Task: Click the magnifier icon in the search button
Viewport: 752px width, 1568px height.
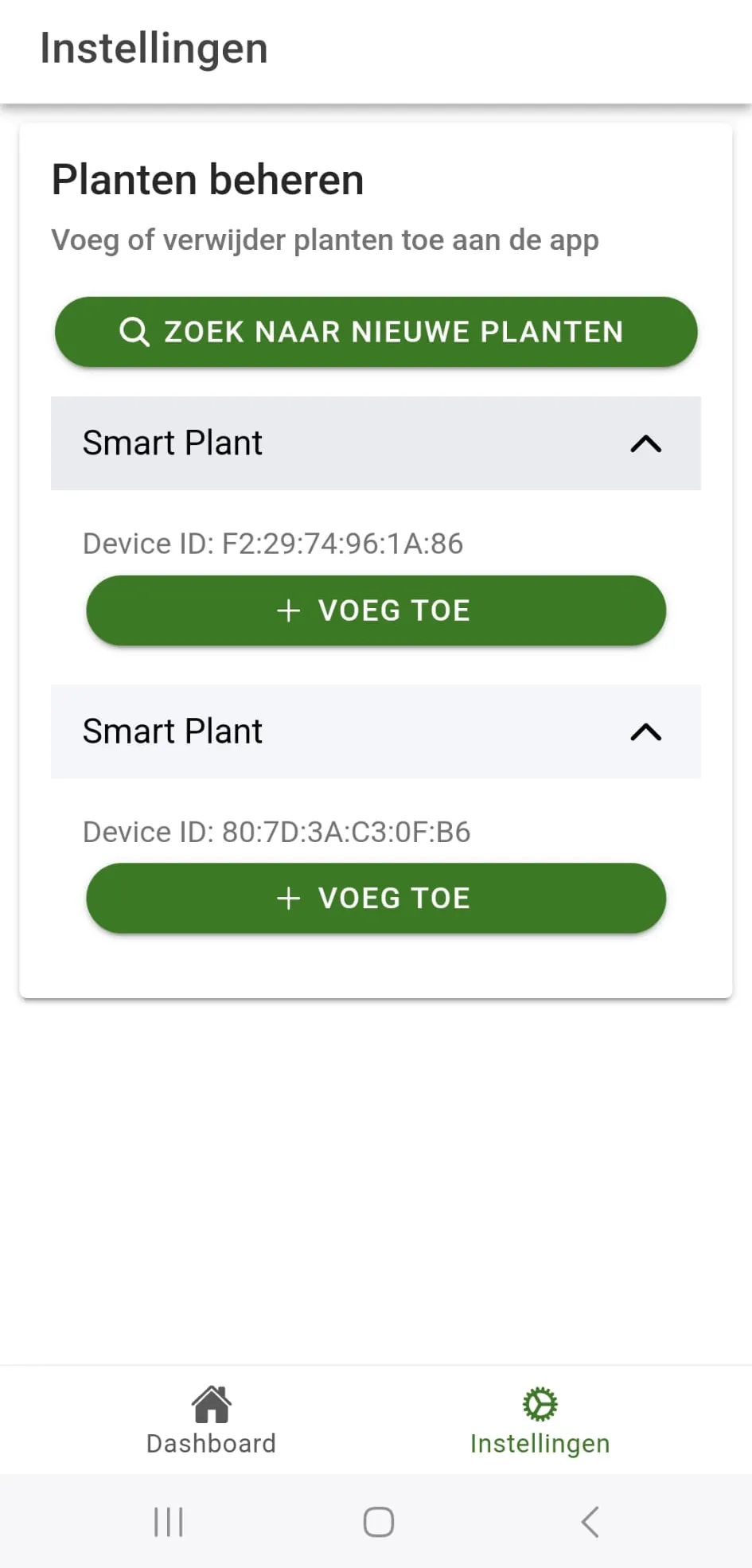Action: (x=134, y=331)
